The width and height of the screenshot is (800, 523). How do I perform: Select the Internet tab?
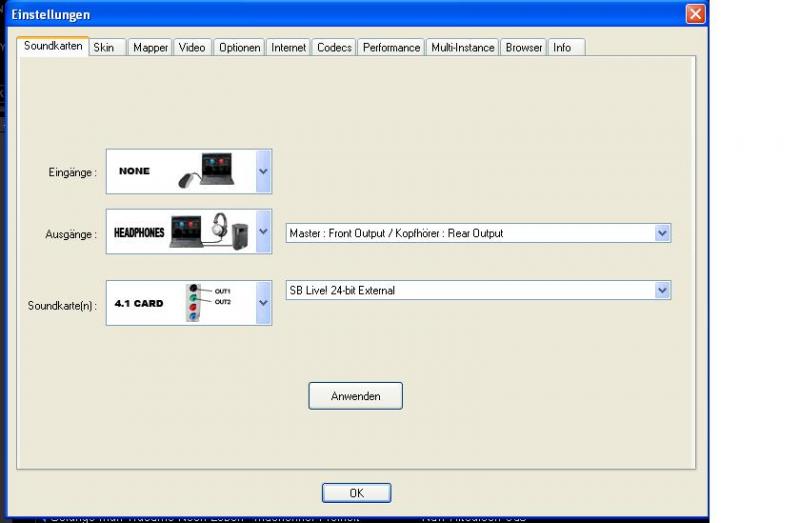288,47
